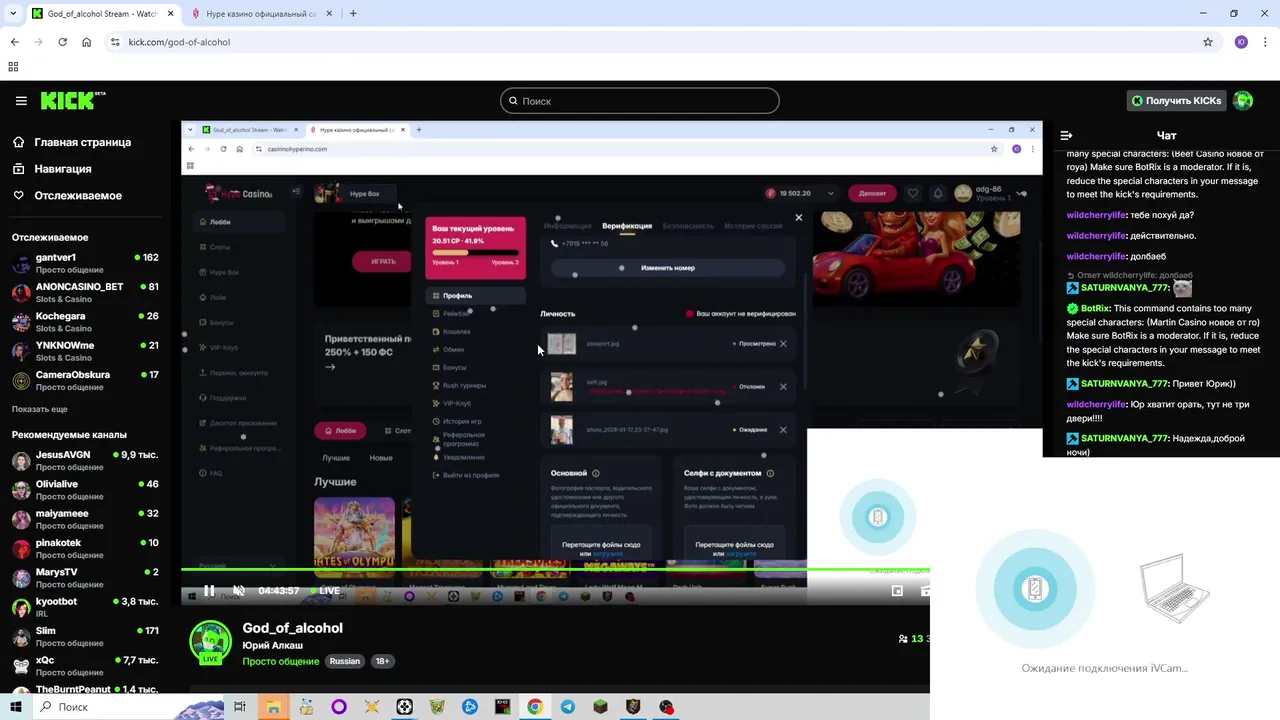Open CameraObskura channel
1280x720 pixels.
[x=85, y=380]
